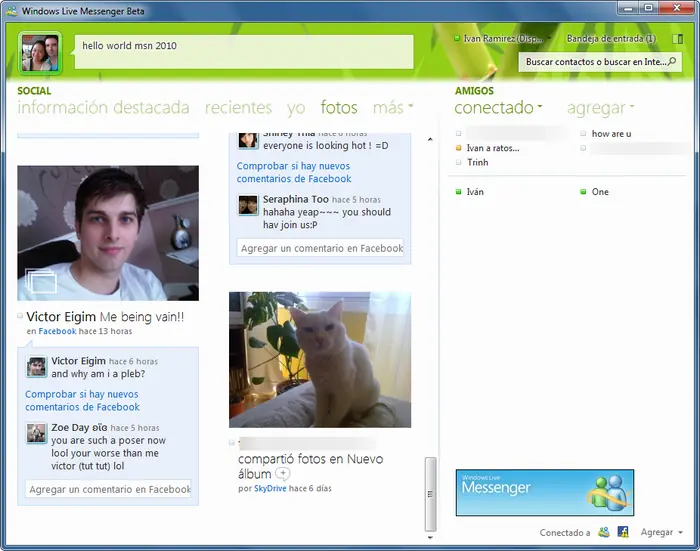Screen dimensions: 700x551
Task: Switch to the fotos tab
Action: click(339, 108)
